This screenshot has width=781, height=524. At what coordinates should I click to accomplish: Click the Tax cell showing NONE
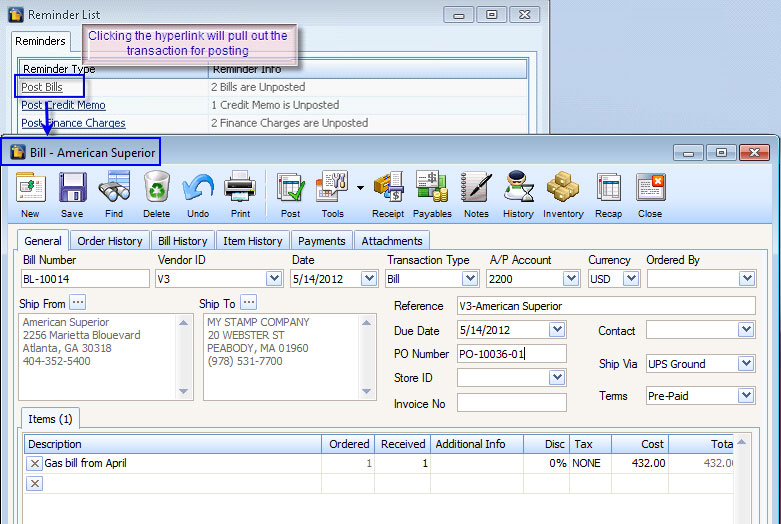590,463
